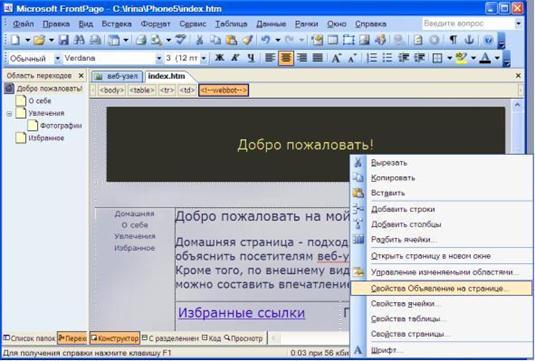Open the Undo history dropdown arrow
The height and width of the screenshot is (361, 535).
pos(278,40)
